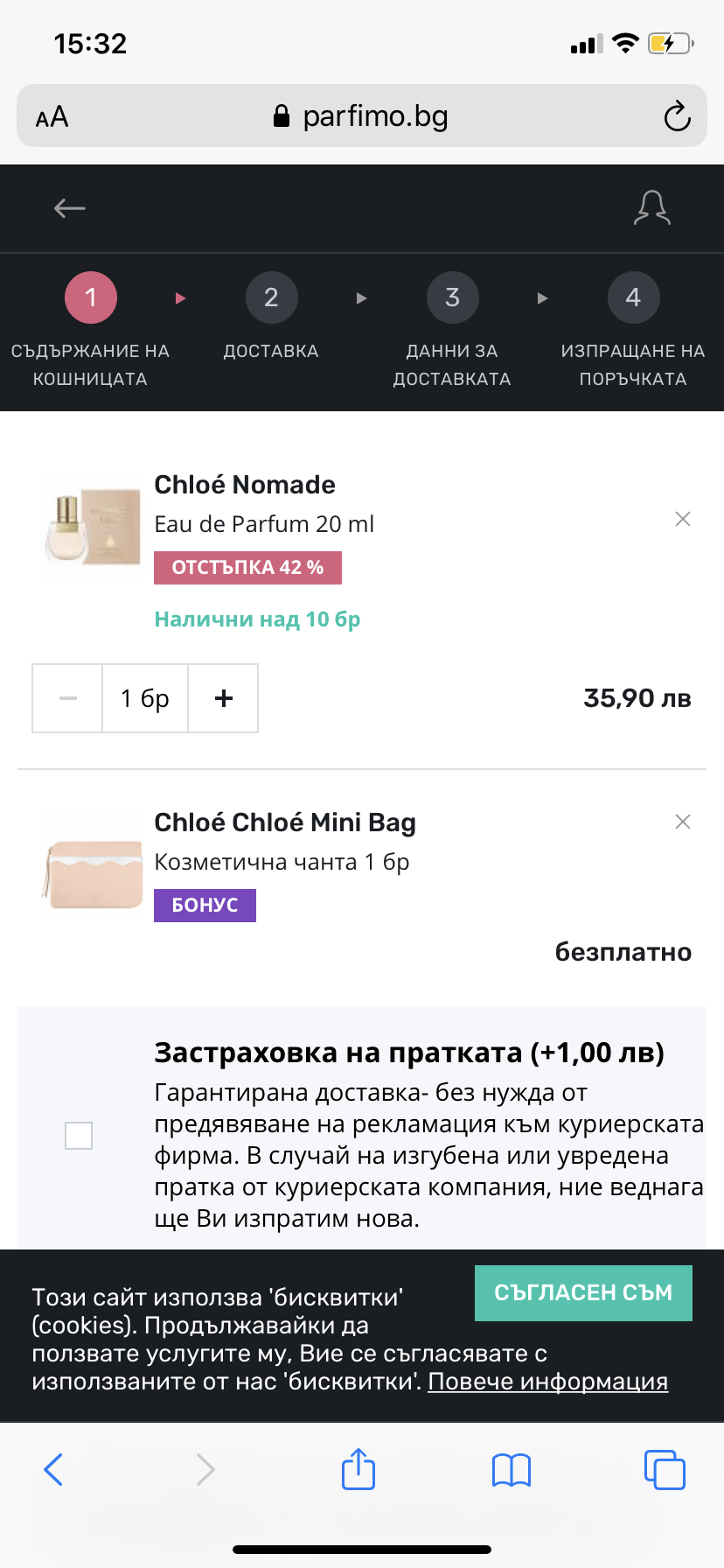724x1568 pixels.
Task: Open Safari bookmarks icon
Action: 512,1470
